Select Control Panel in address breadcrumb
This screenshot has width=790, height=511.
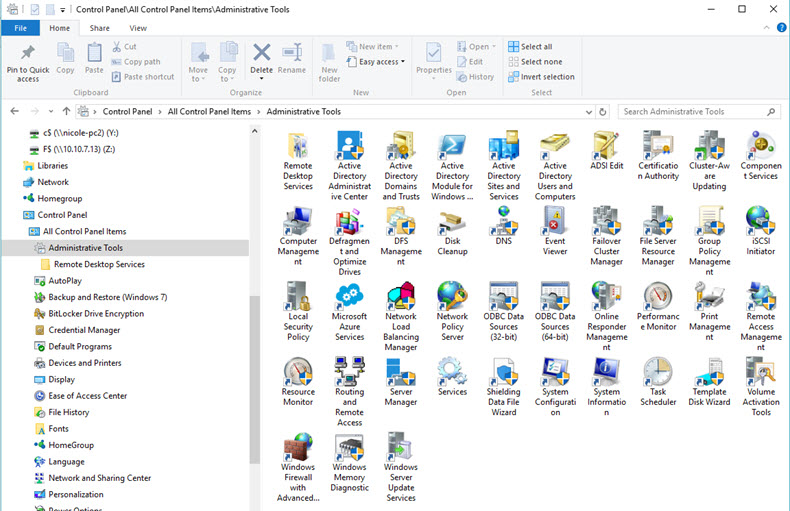127,112
